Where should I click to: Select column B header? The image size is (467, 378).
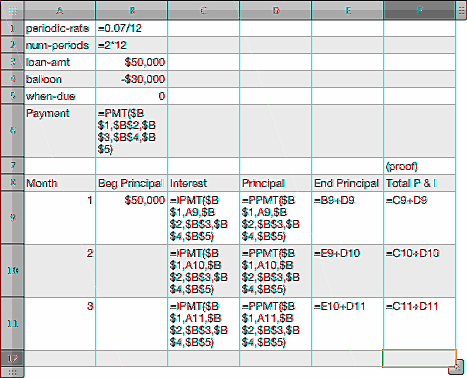coord(132,11)
